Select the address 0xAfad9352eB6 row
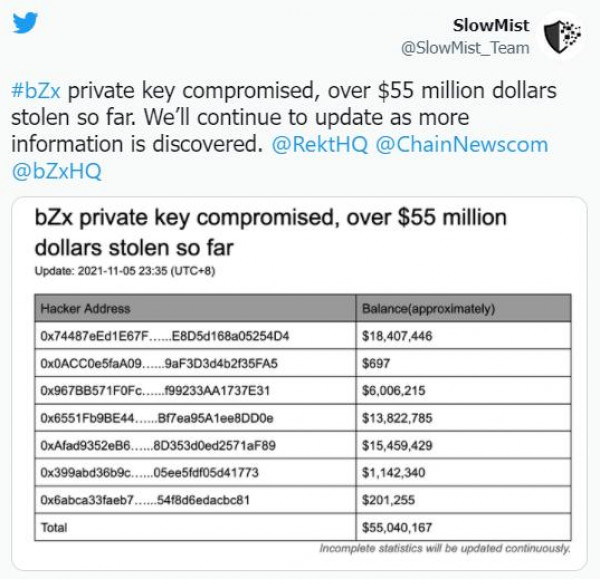This screenshot has width=600, height=579. click(x=303, y=445)
